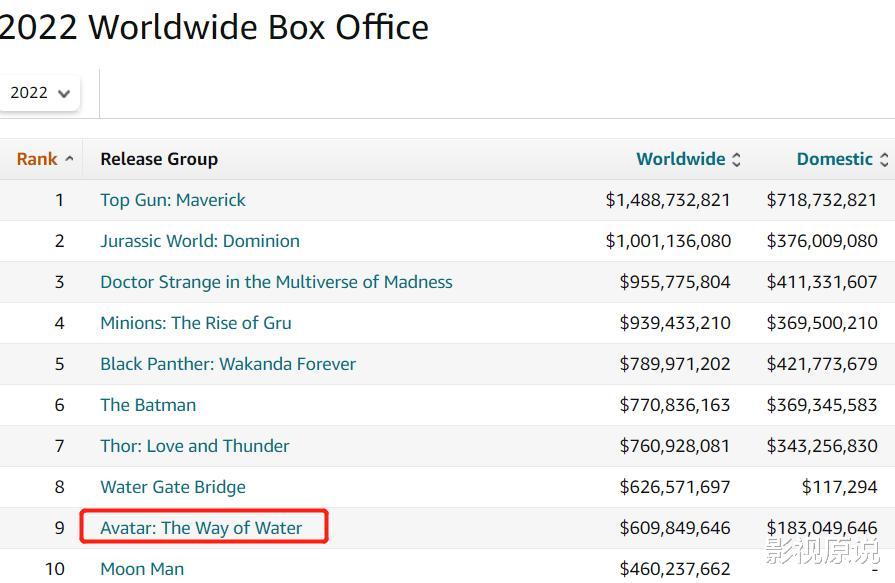895x583 pixels.
Task: Open Water Gate Bridge link
Action: 173,487
